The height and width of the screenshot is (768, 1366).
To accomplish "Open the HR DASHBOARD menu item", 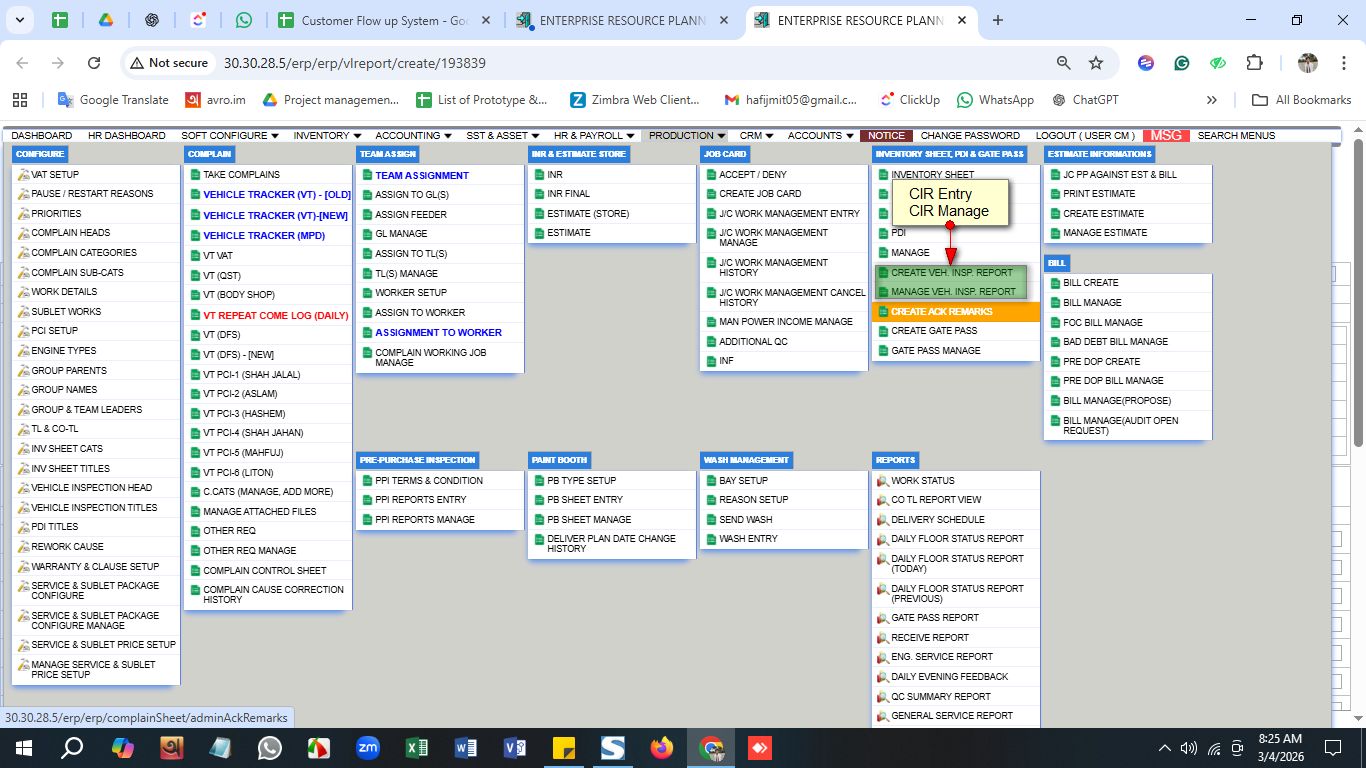I will tap(127, 135).
